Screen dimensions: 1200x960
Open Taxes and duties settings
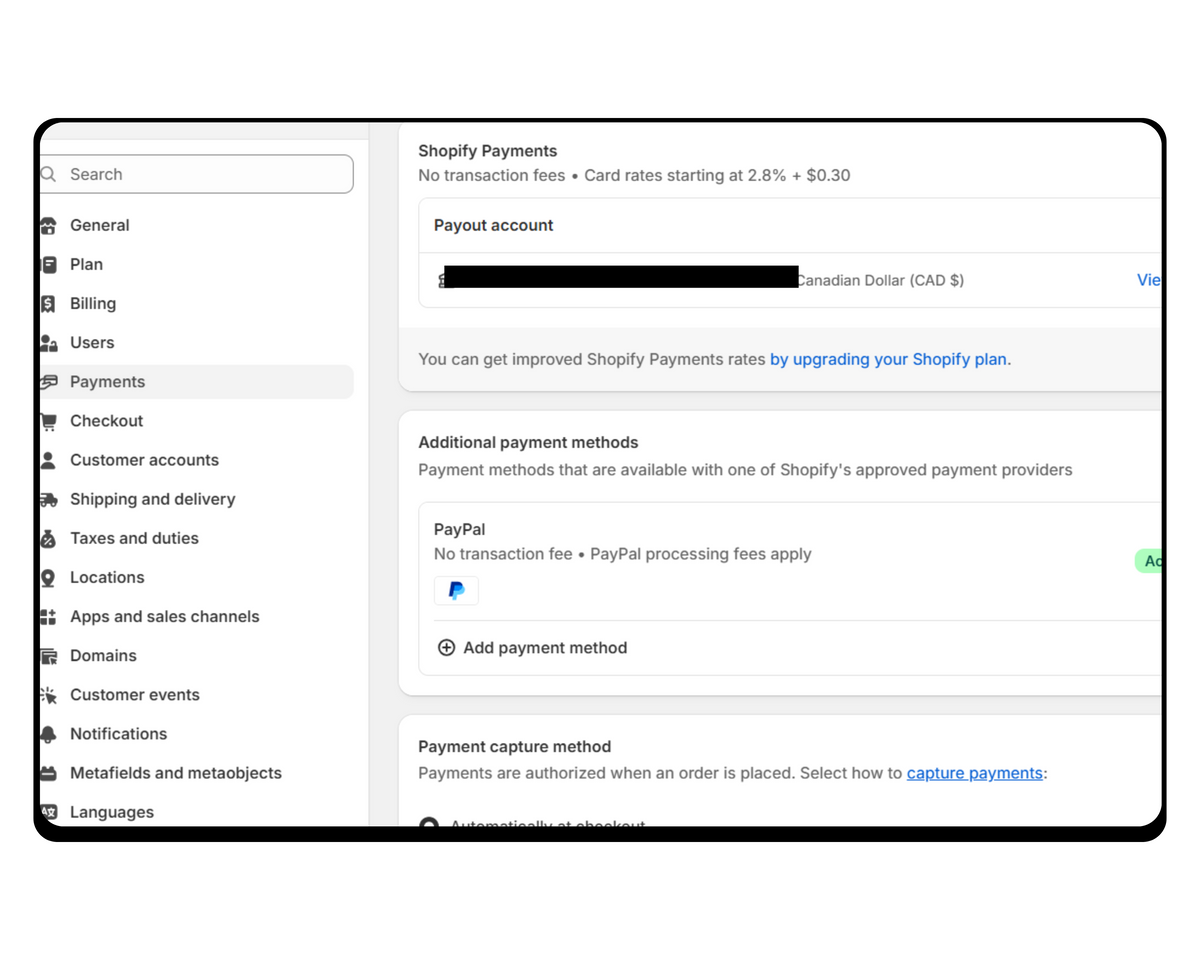click(134, 538)
